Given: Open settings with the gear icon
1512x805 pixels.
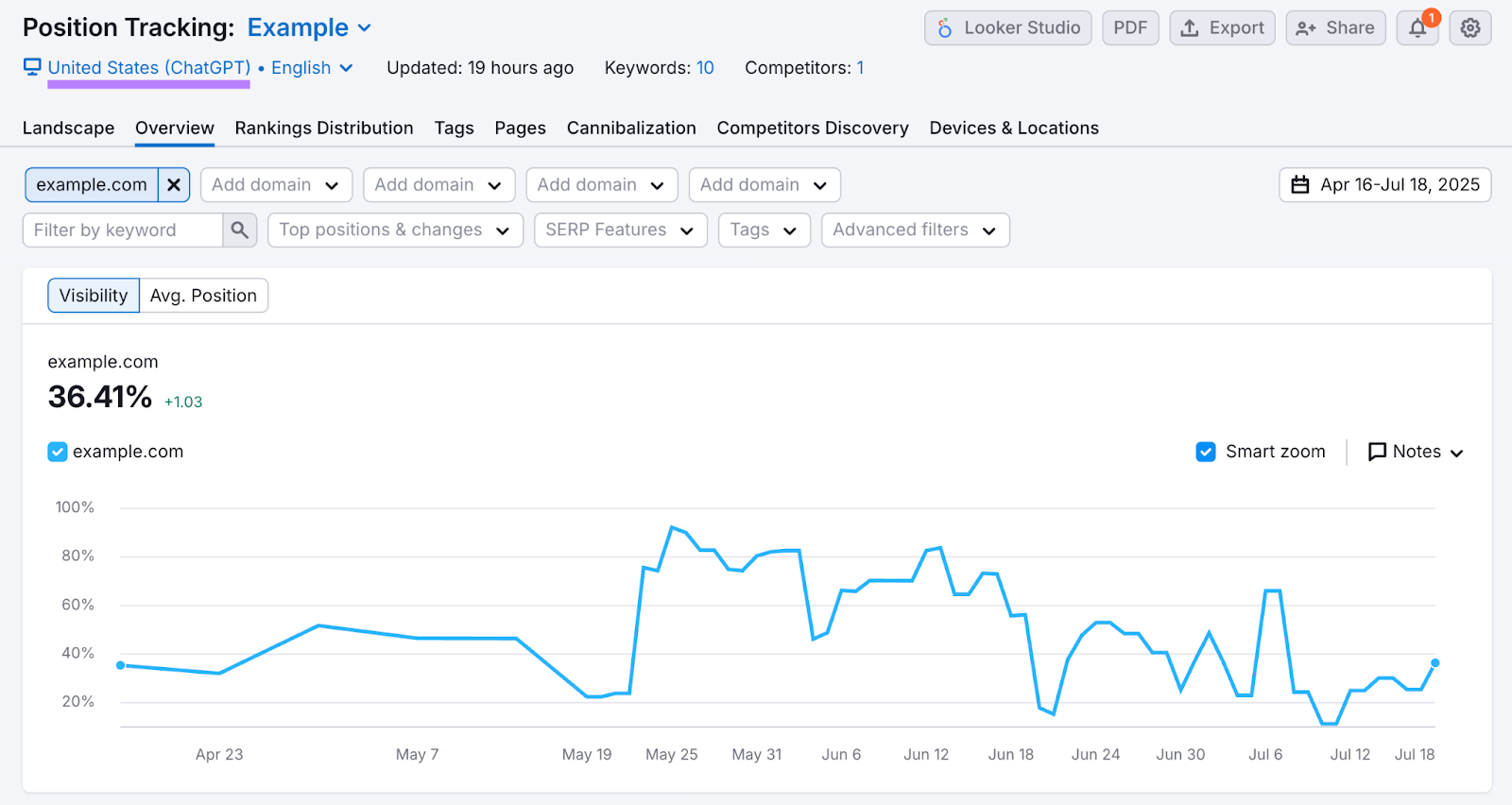Looking at the screenshot, I should (1470, 28).
